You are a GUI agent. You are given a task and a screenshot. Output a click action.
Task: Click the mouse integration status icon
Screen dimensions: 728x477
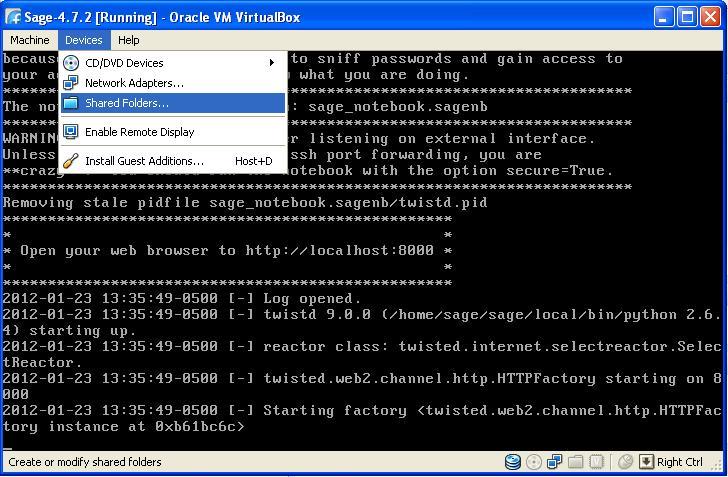point(625,462)
